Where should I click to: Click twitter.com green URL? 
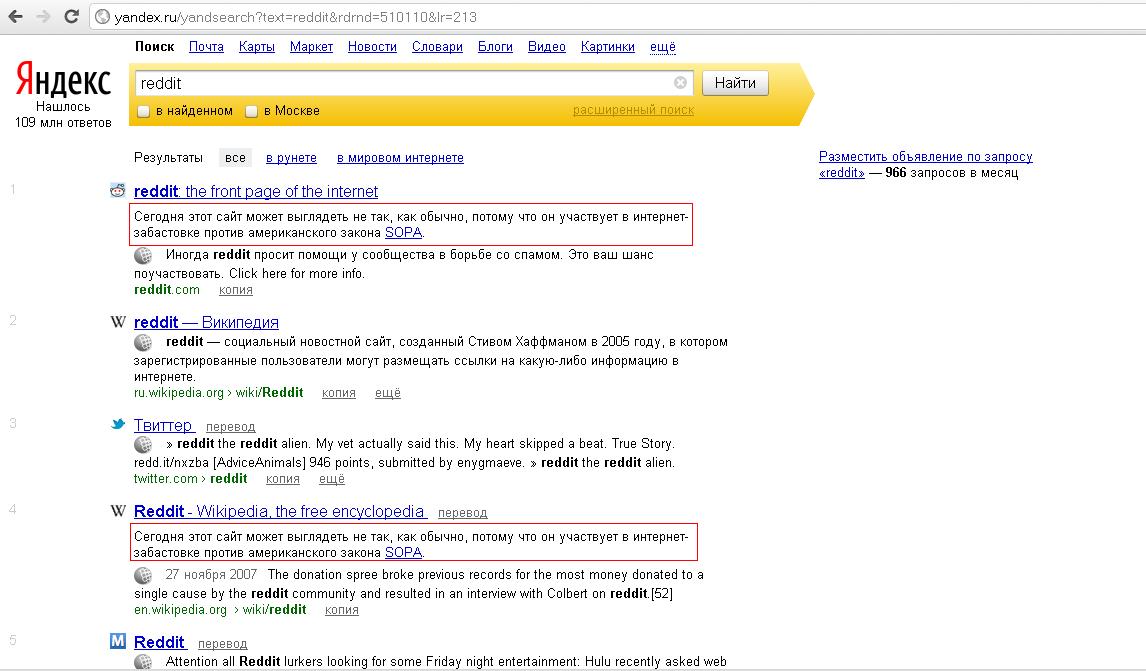tap(191, 479)
